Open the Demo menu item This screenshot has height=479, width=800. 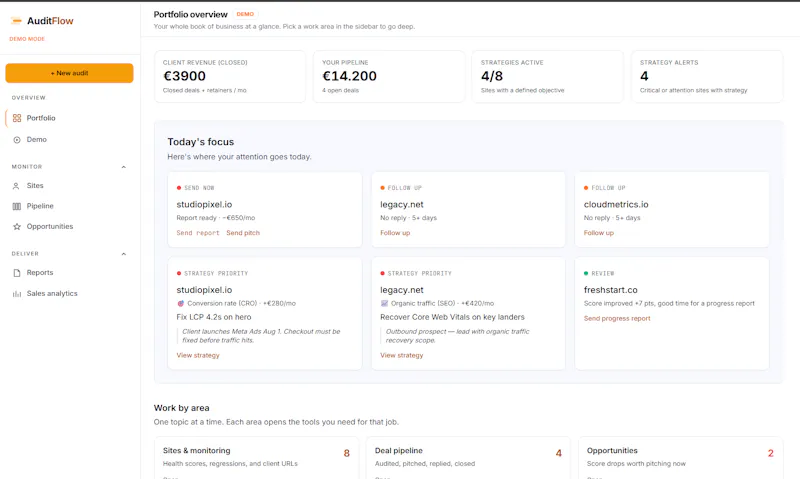(69, 139)
